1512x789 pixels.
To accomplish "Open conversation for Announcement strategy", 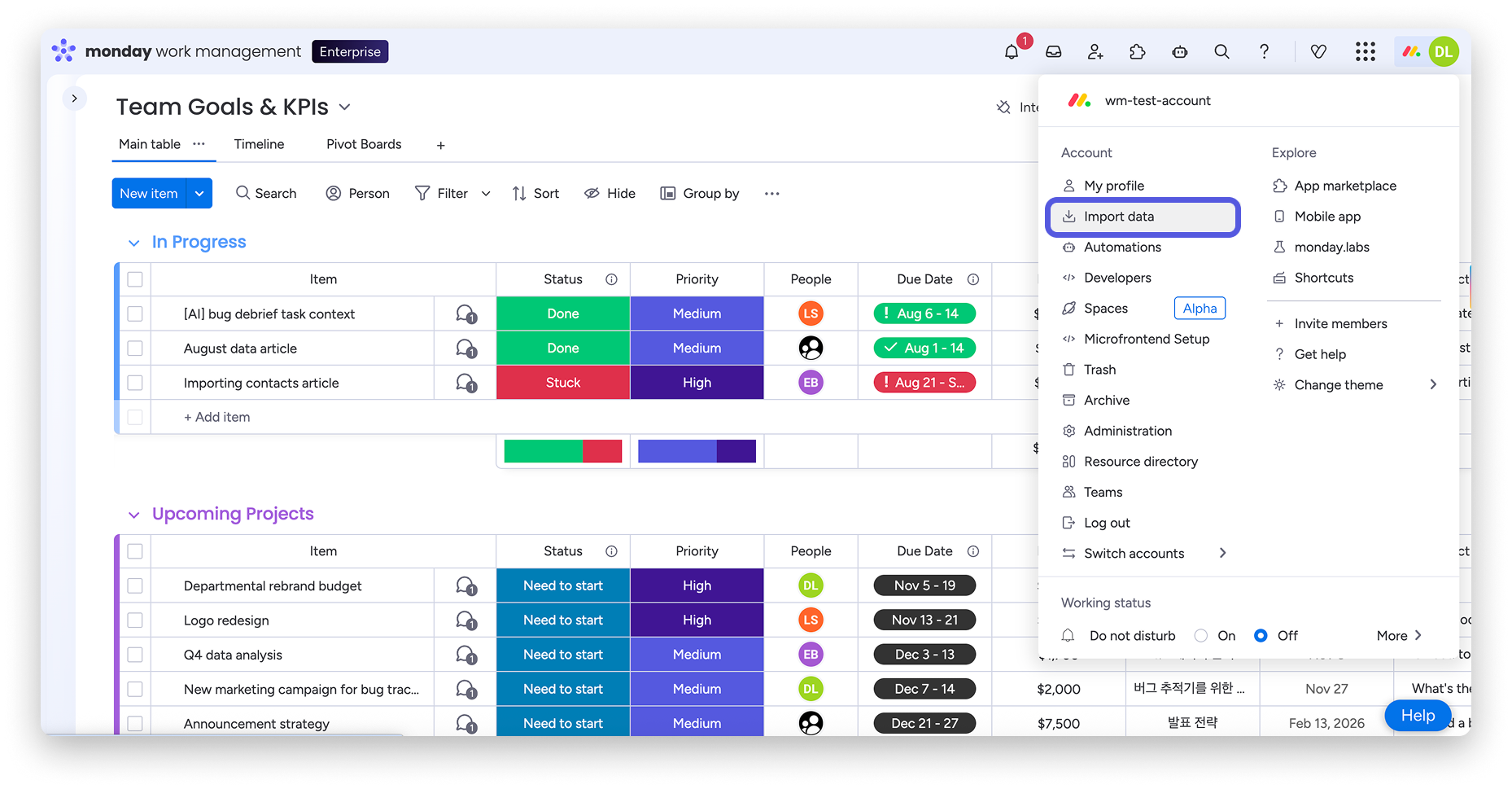I will tap(466, 723).
